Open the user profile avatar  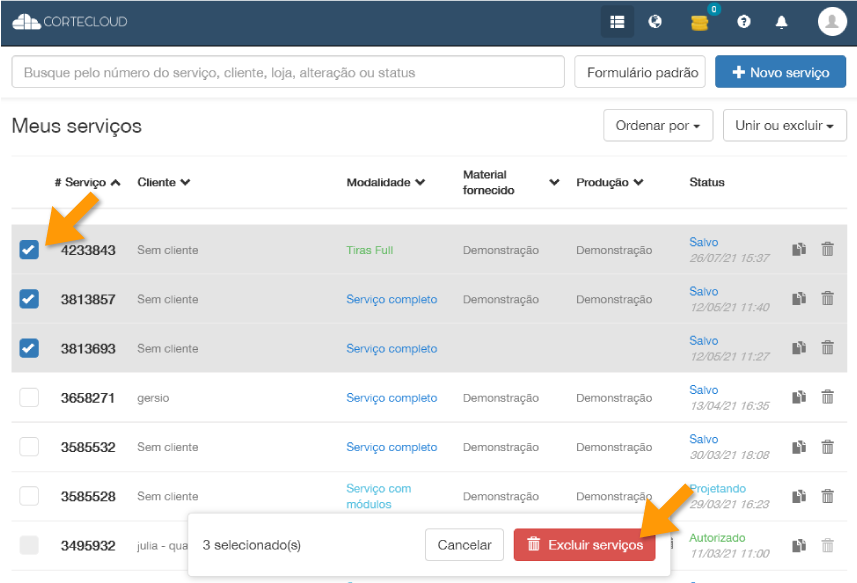831,21
